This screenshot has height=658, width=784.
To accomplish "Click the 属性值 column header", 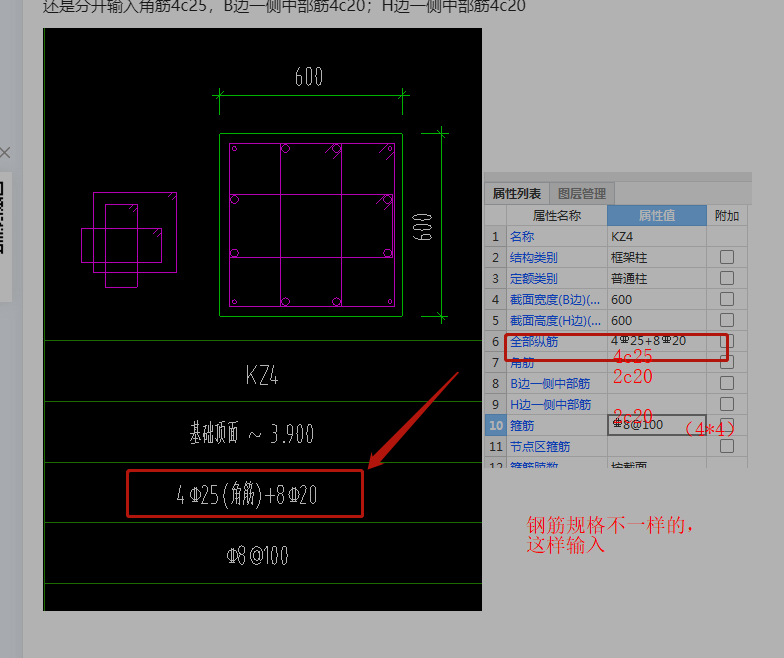I will click(656, 216).
